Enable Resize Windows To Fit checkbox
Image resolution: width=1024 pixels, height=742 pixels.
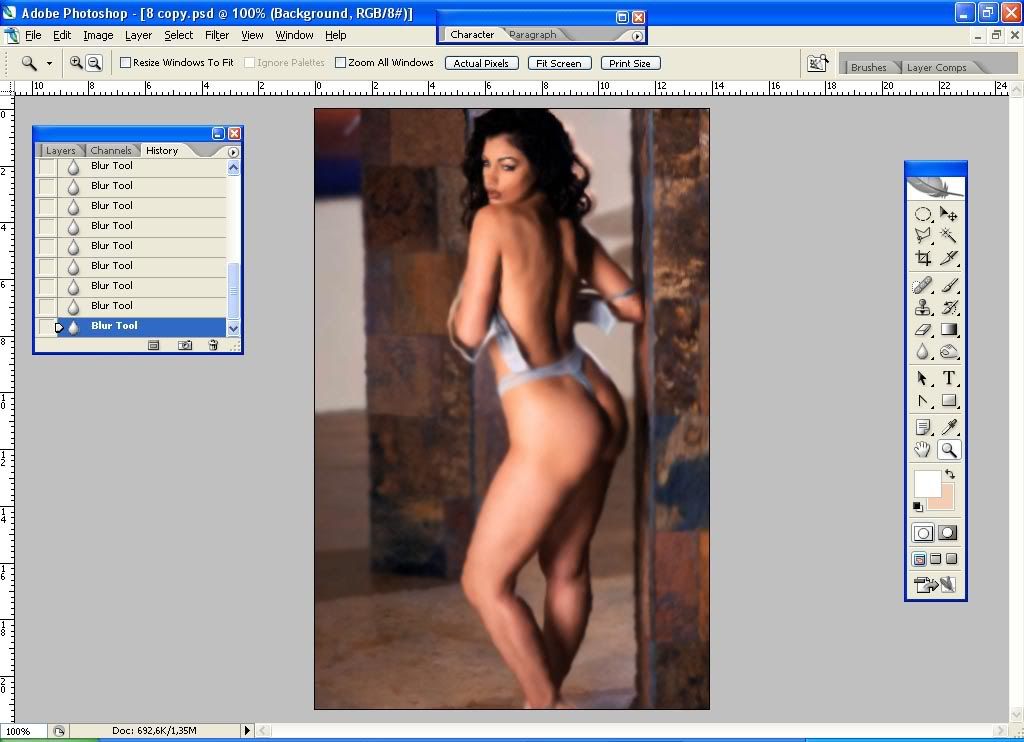(125, 63)
